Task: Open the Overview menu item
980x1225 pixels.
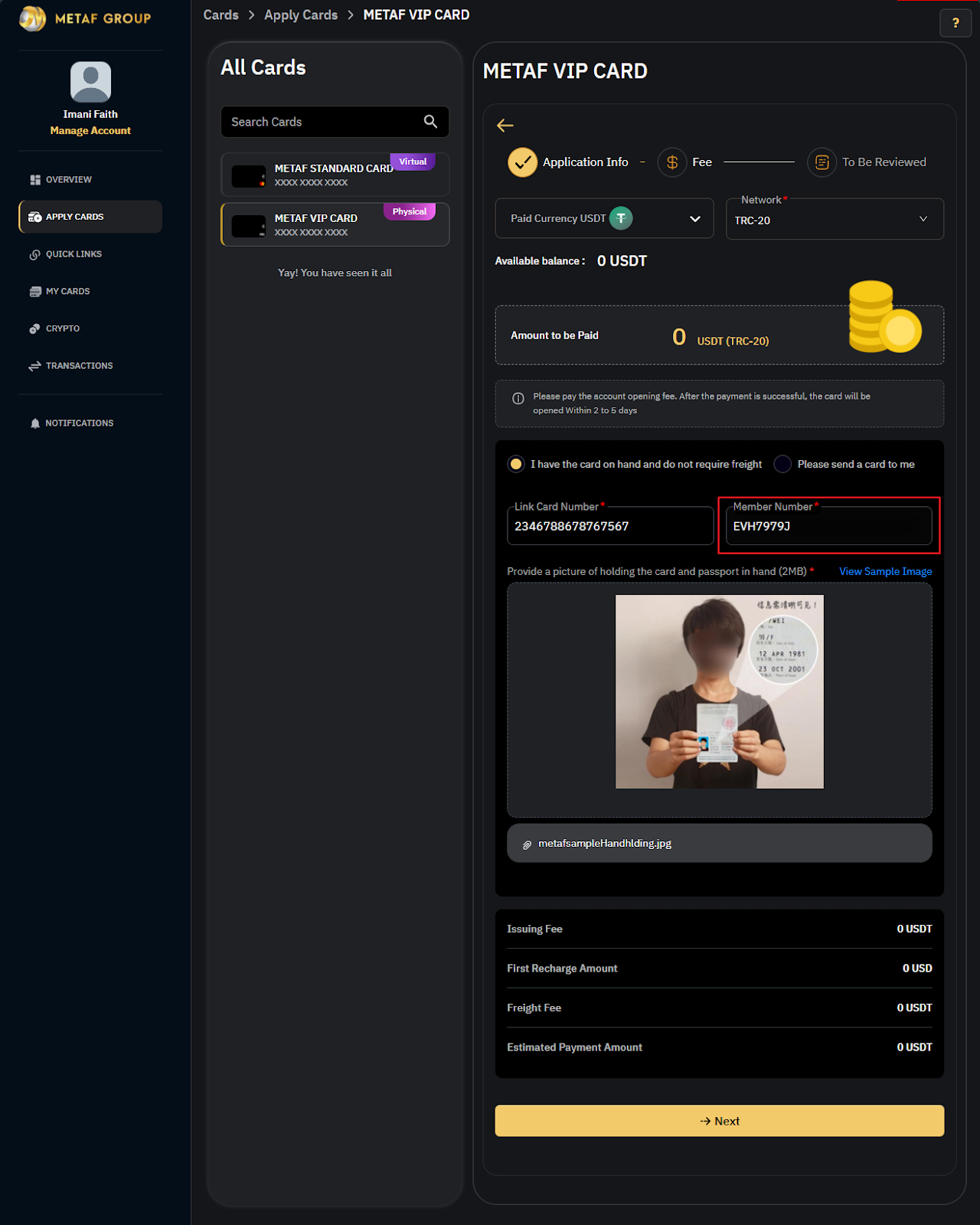Action: (90, 180)
